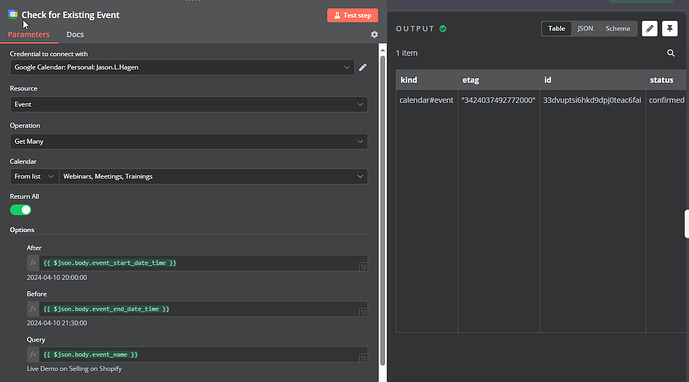The image size is (689, 382).
Task: Open the expression editor for After field
Action: point(363,266)
